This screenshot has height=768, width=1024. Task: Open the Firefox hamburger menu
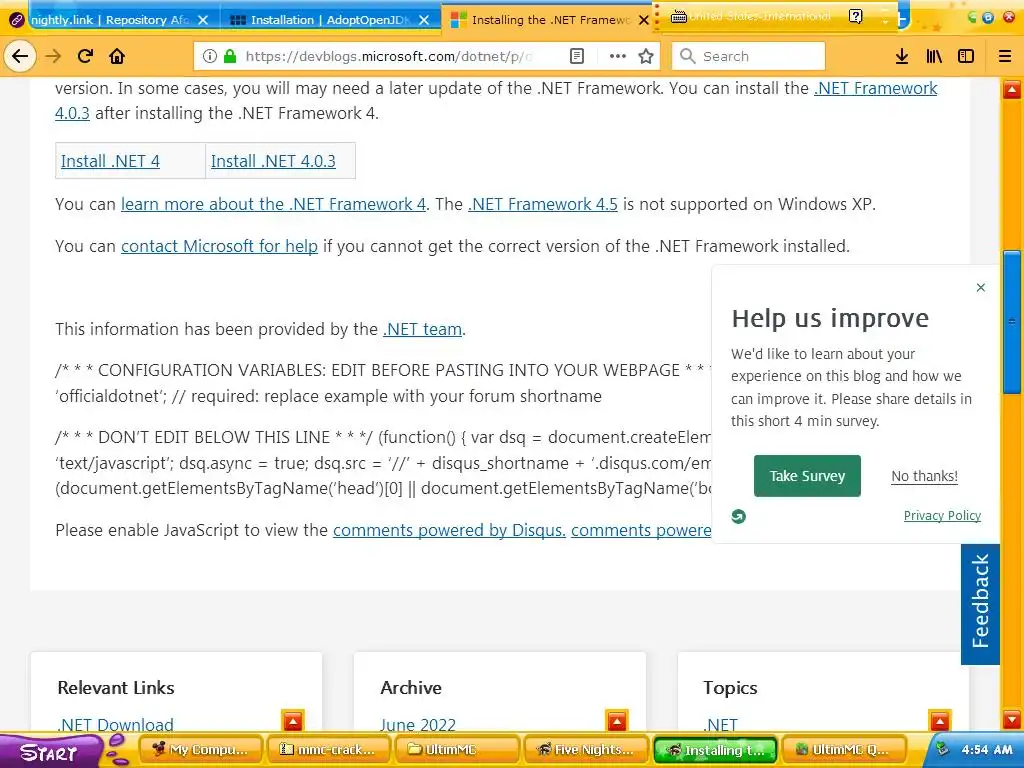(1005, 56)
